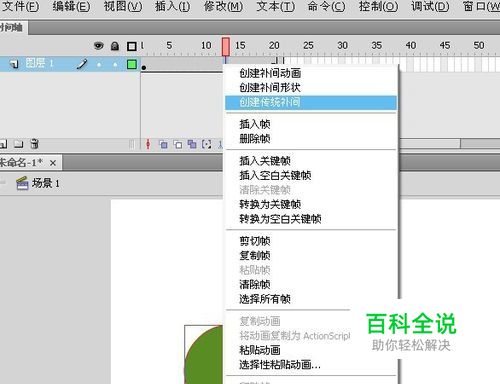This screenshot has width=500, height=384.
Task: Select the 图层 1 layer name
Action: [39, 63]
